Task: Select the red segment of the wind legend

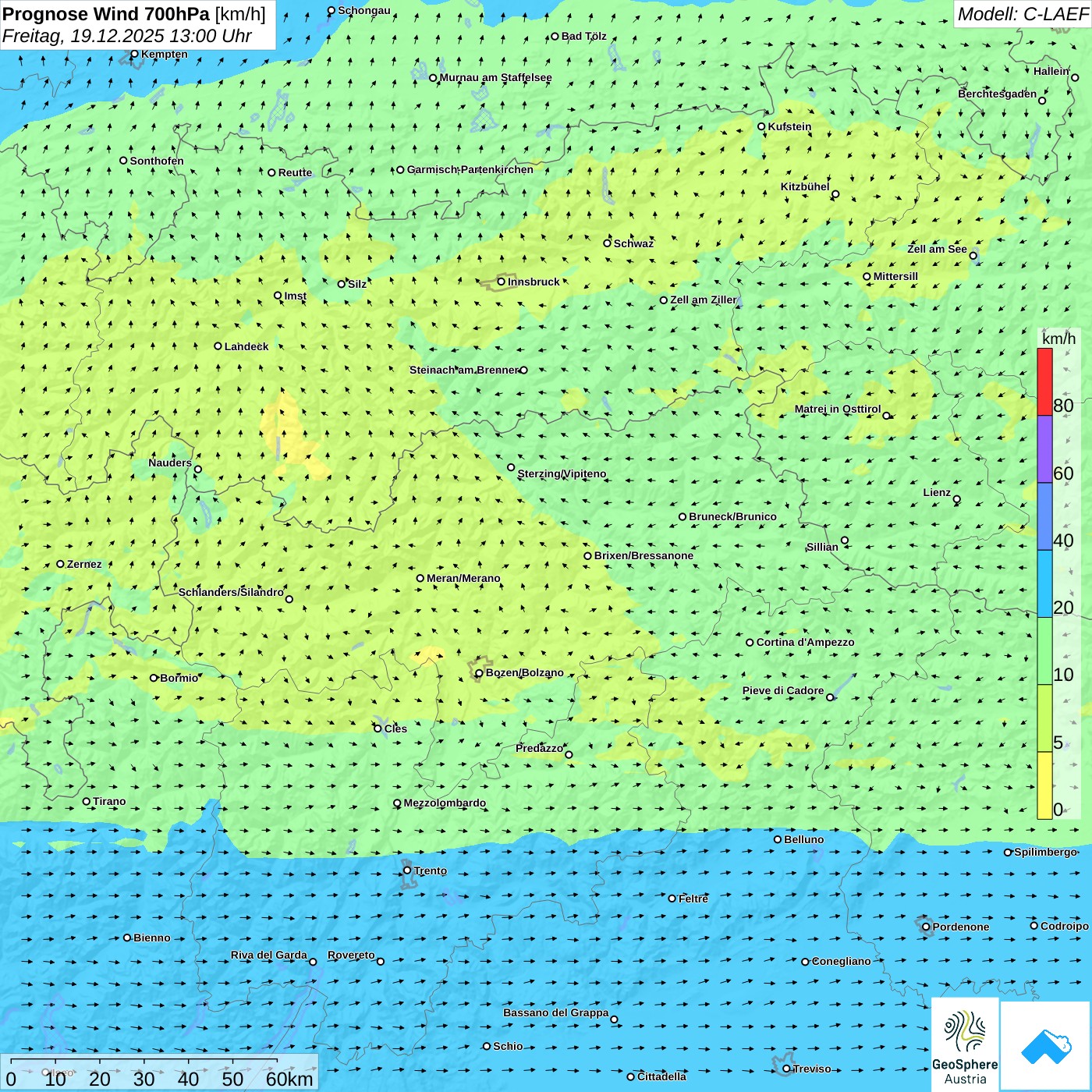Action: coord(1044,381)
